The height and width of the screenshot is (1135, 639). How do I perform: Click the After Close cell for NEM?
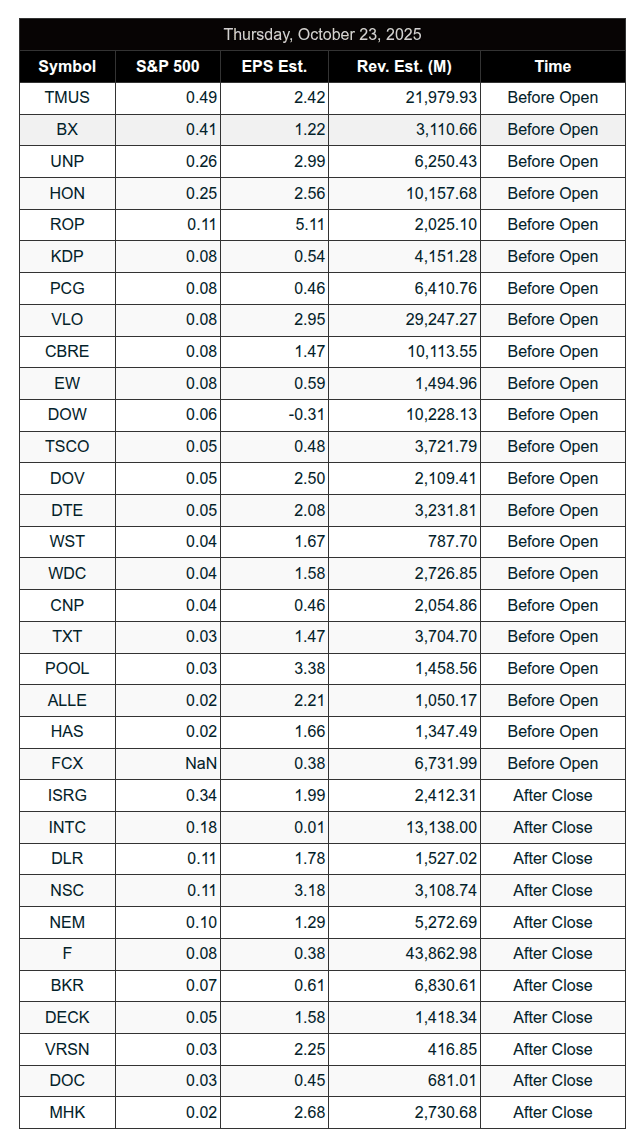click(x=552, y=922)
